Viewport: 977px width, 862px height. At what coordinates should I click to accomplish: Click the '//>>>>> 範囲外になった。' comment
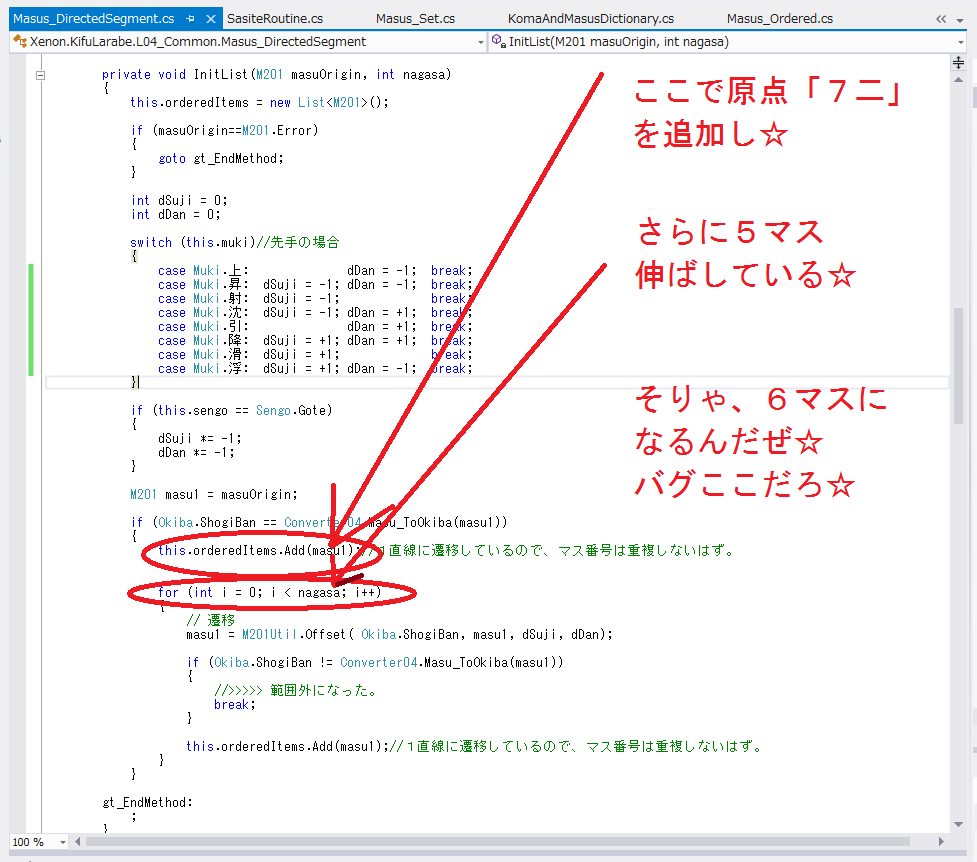pos(295,690)
